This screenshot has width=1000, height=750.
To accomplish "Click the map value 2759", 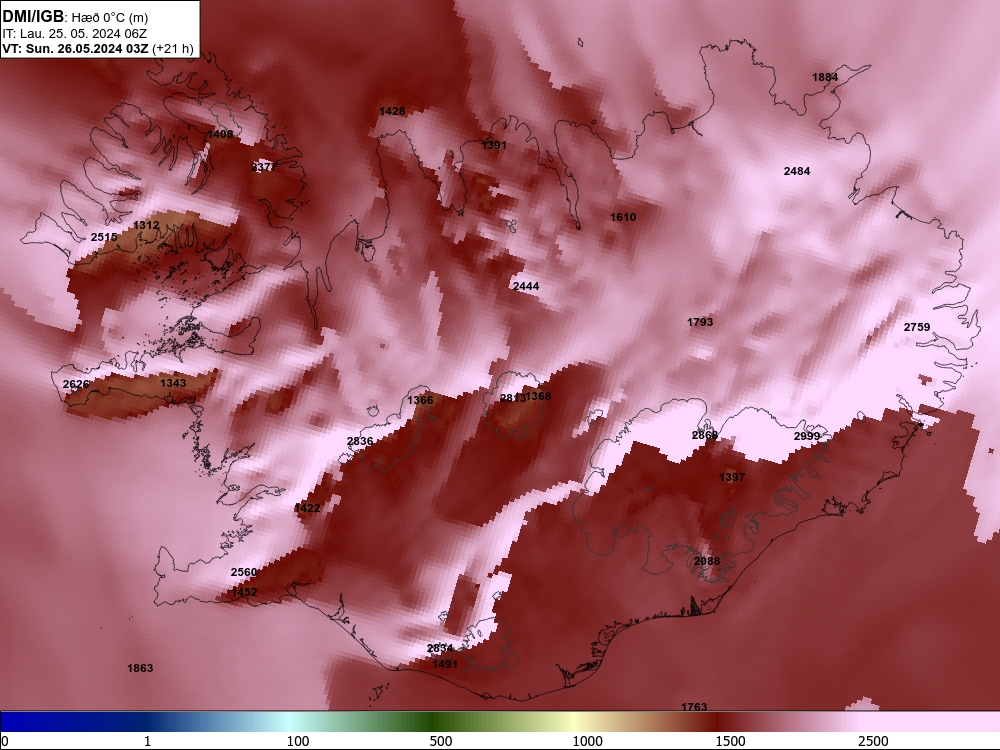I will [917, 327].
